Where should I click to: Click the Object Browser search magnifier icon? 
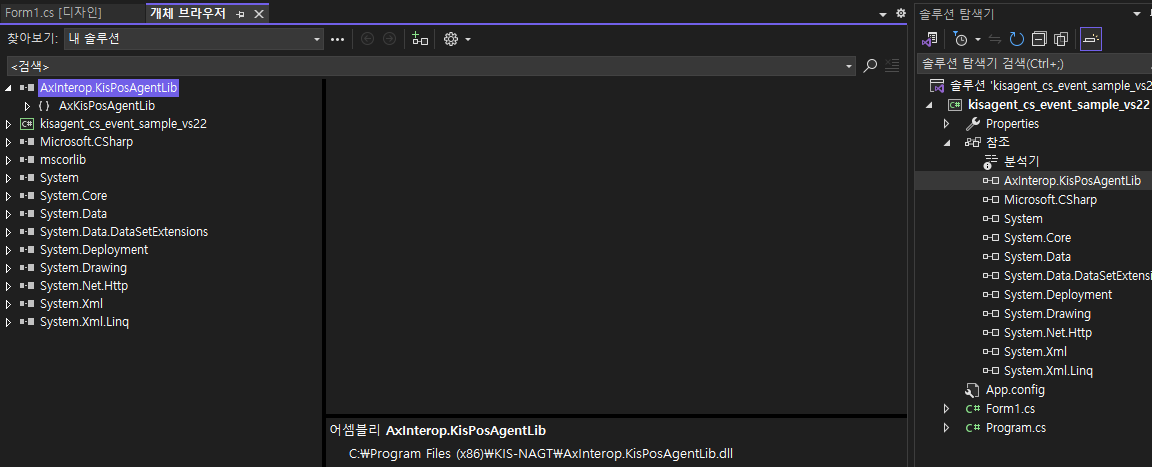pos(870,66)
